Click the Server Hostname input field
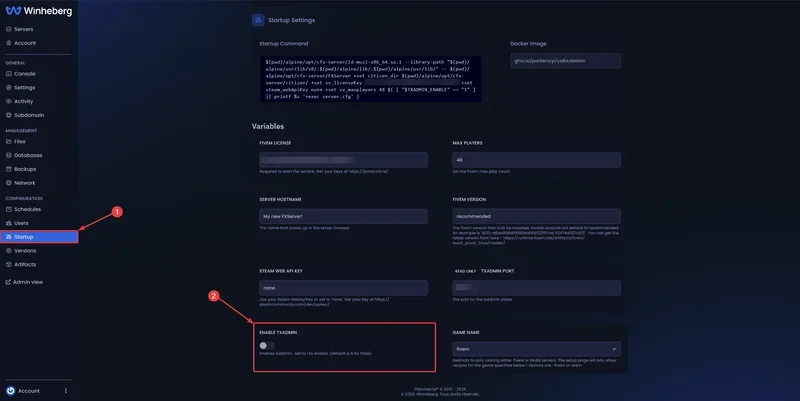Screen dimensions: 800x401 click(x=343, y=216)
